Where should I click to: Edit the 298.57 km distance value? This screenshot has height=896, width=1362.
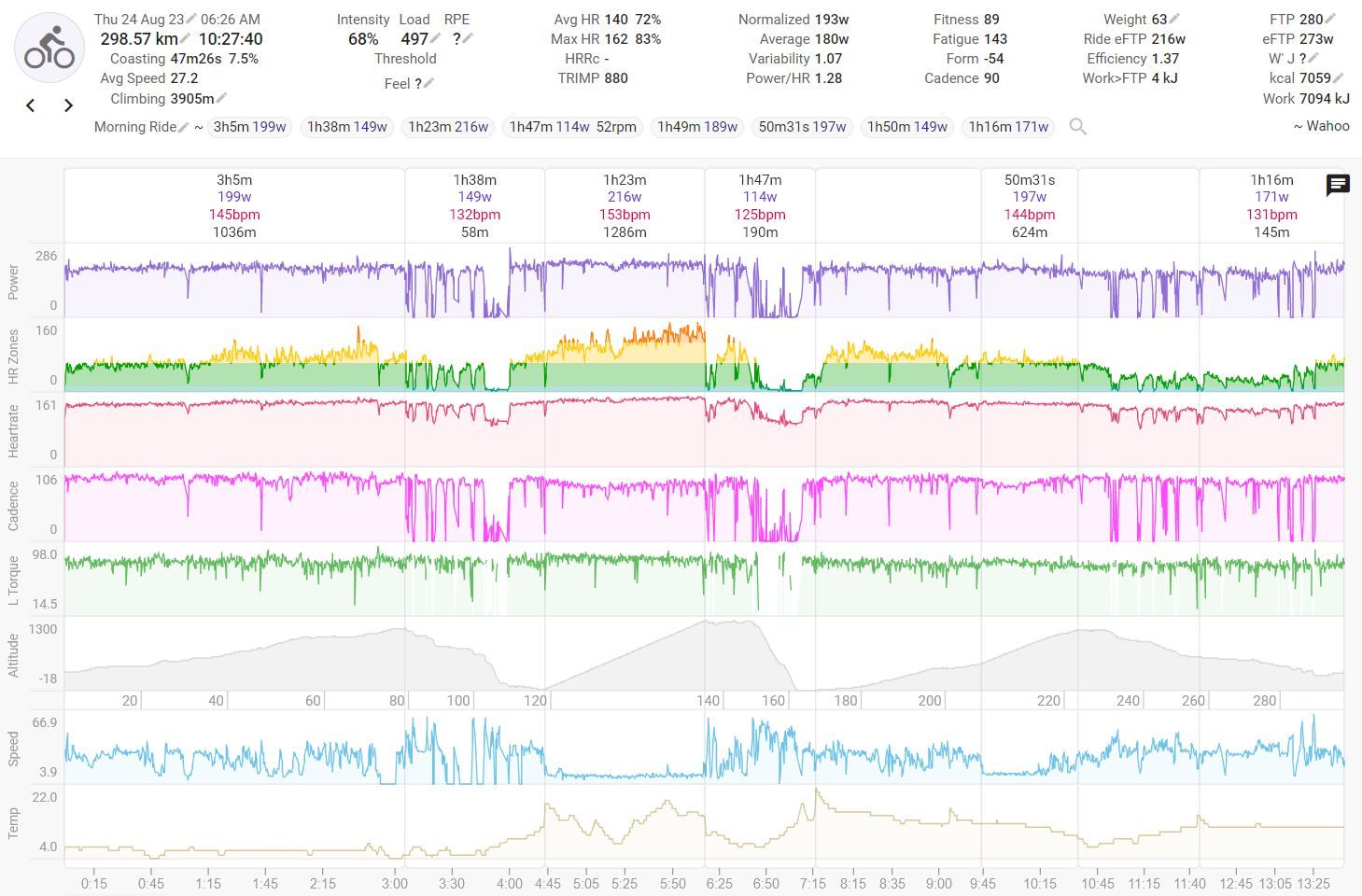click(x=138, y=38)
